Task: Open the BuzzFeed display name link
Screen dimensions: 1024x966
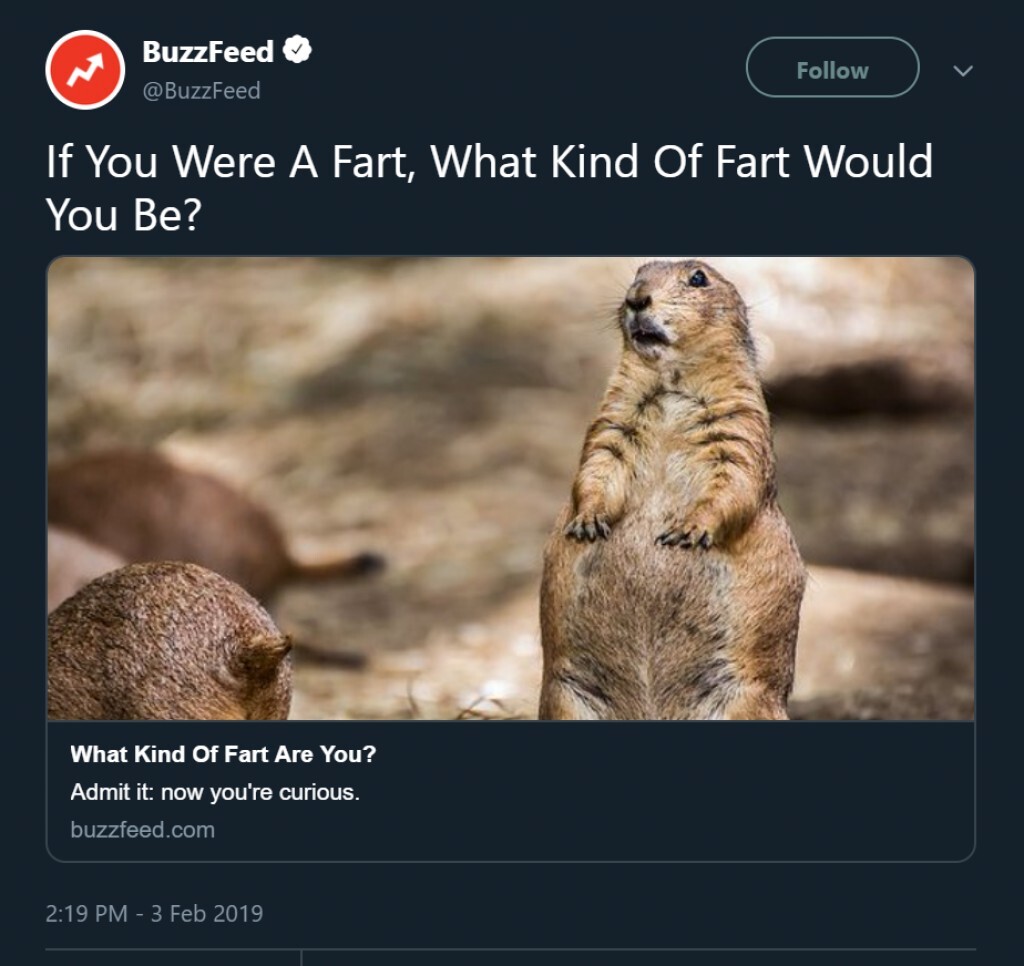Action: (x=208, y=52)
